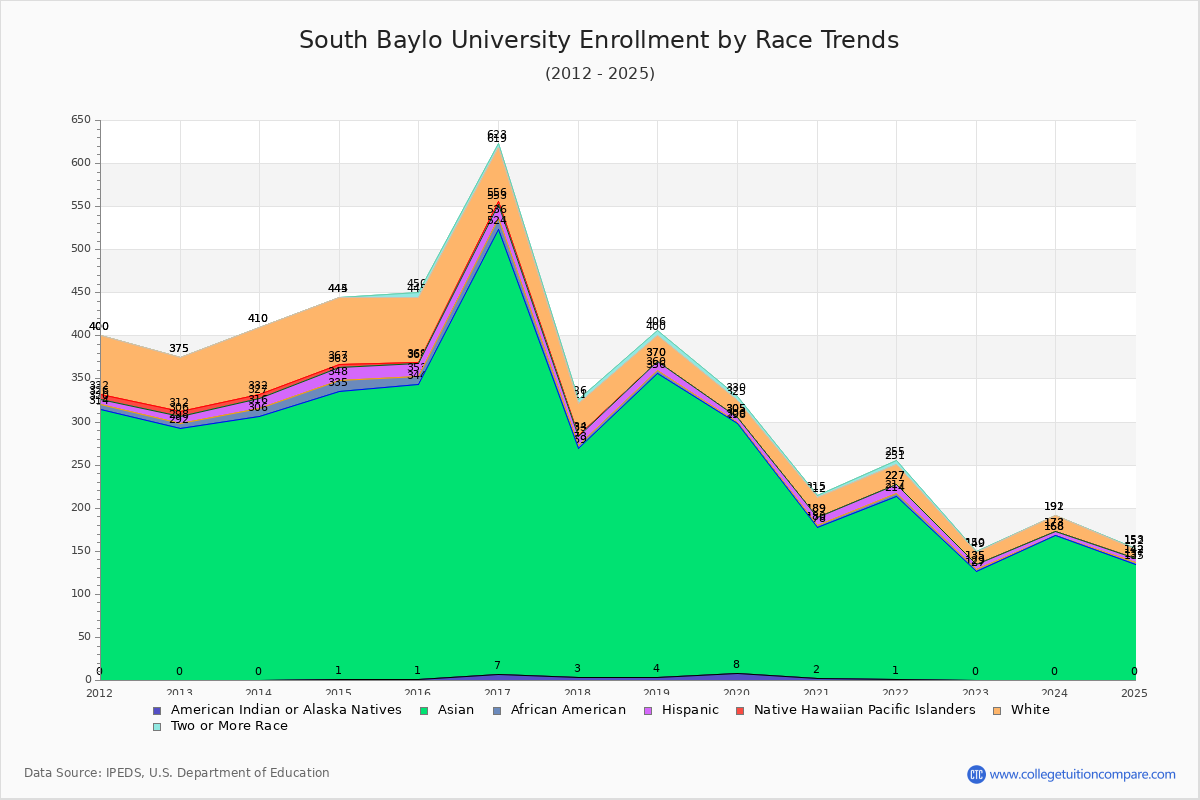
Task: Click the 2023 x-axis label
Action: (975, 692)
